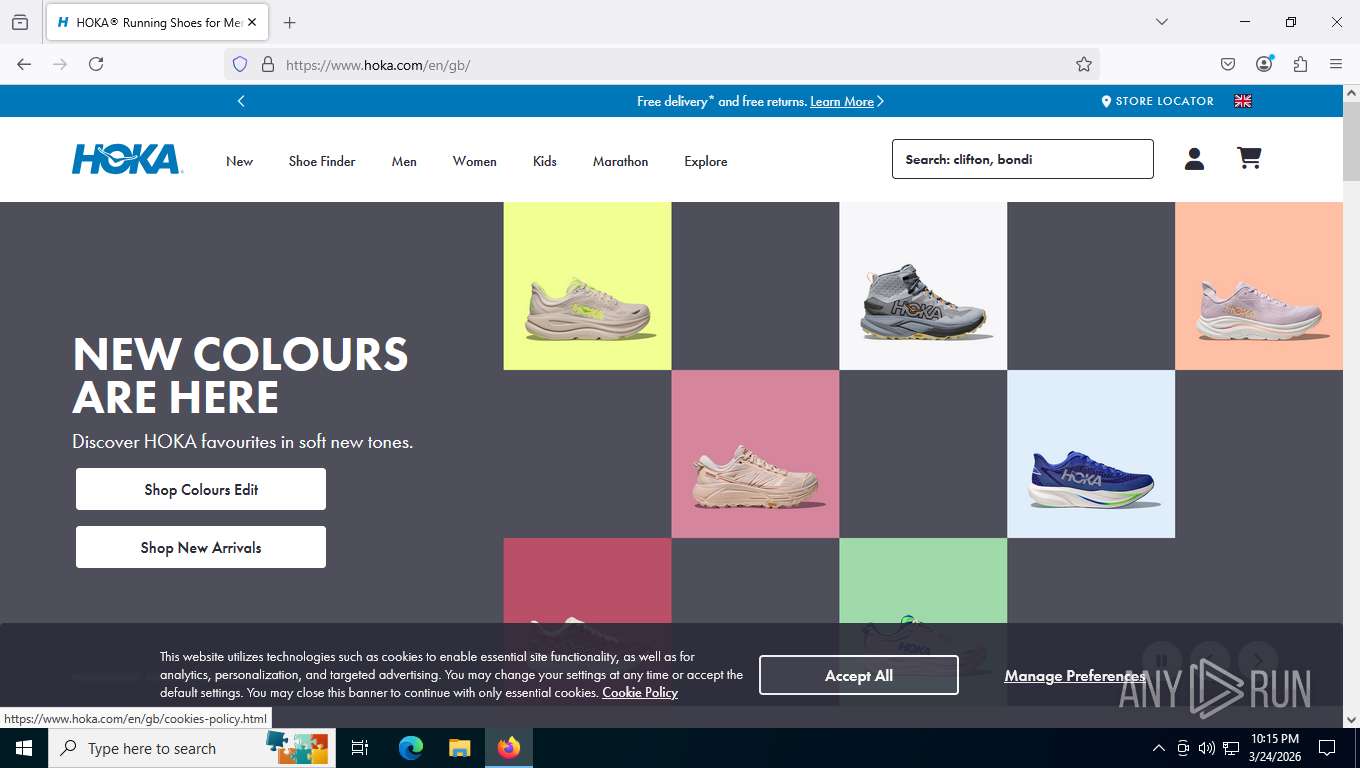Open Windows Start menu

[23, 748]
